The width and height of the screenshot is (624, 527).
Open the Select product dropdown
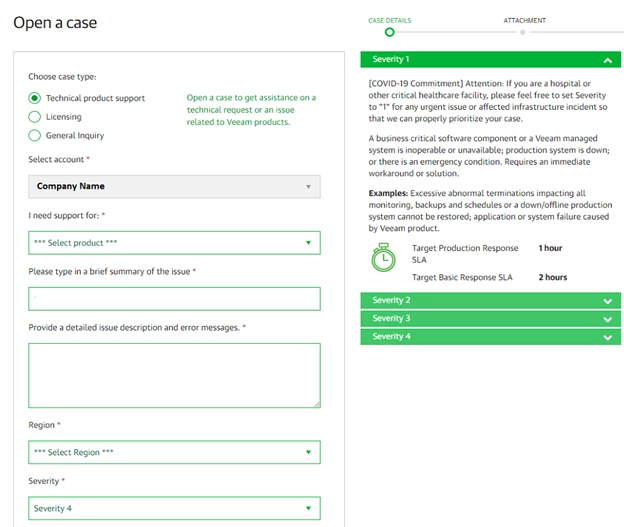coord(174,243)
